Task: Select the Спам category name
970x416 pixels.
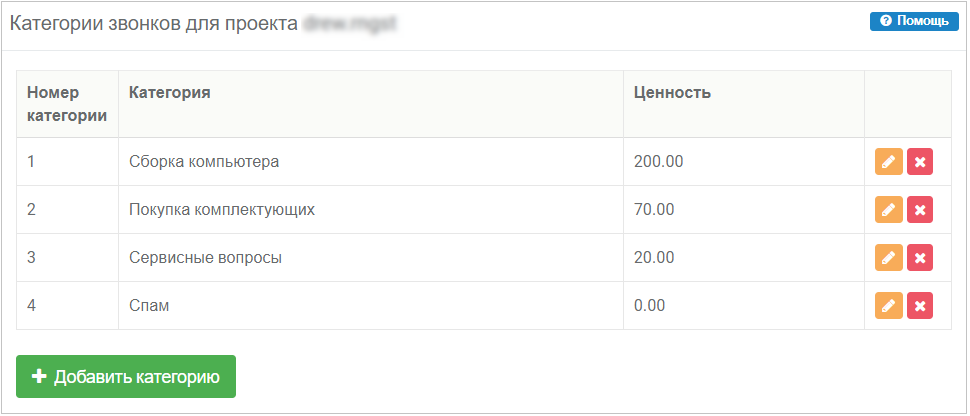Action: [149, 306]
